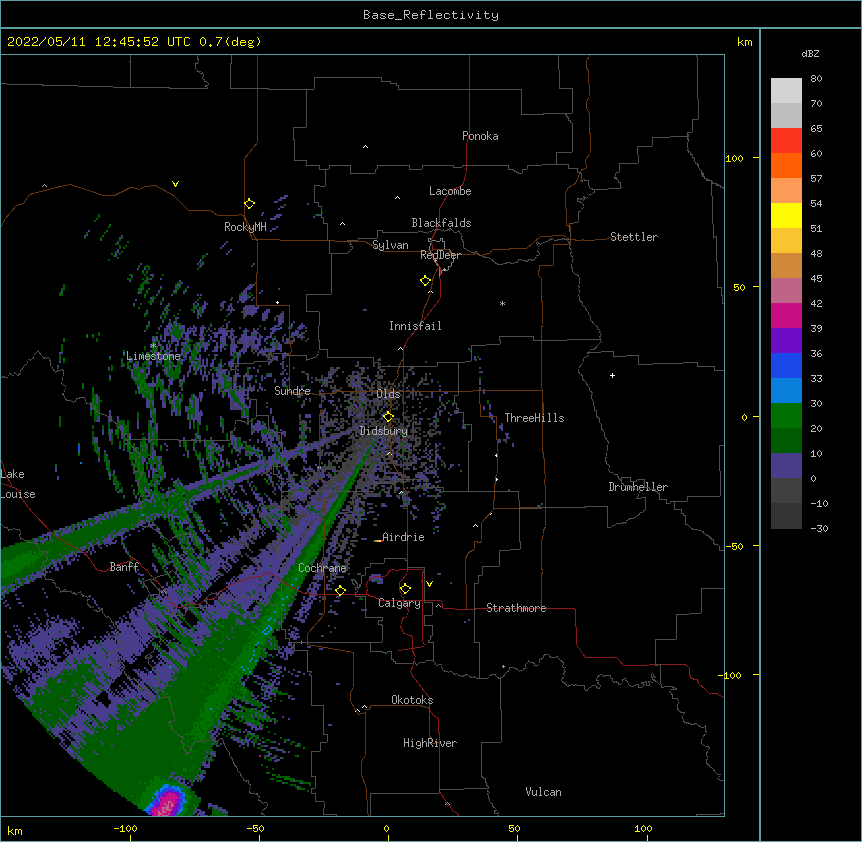Click the Blackfalds city label
This screenshot has height=842, width=862.
point(441,223)
